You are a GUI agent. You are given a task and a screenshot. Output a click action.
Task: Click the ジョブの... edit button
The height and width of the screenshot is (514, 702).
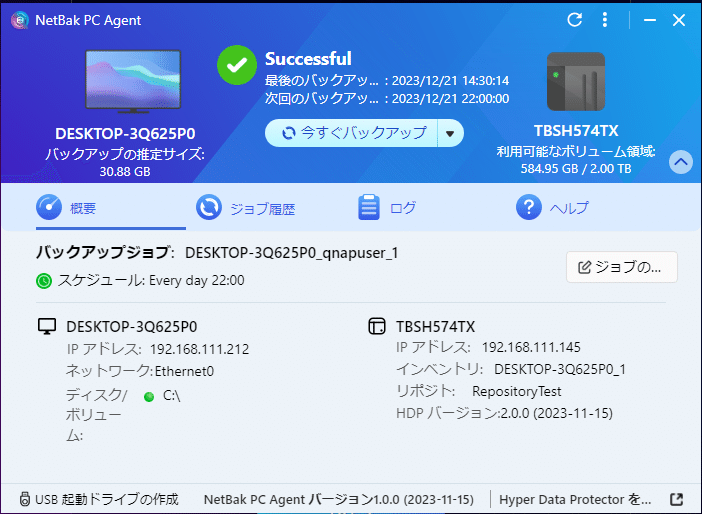click(x=622, y=267)
